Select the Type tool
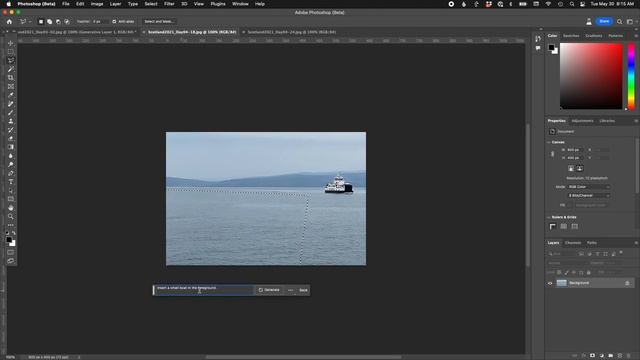The image size is (640, 360). [11, 182]
